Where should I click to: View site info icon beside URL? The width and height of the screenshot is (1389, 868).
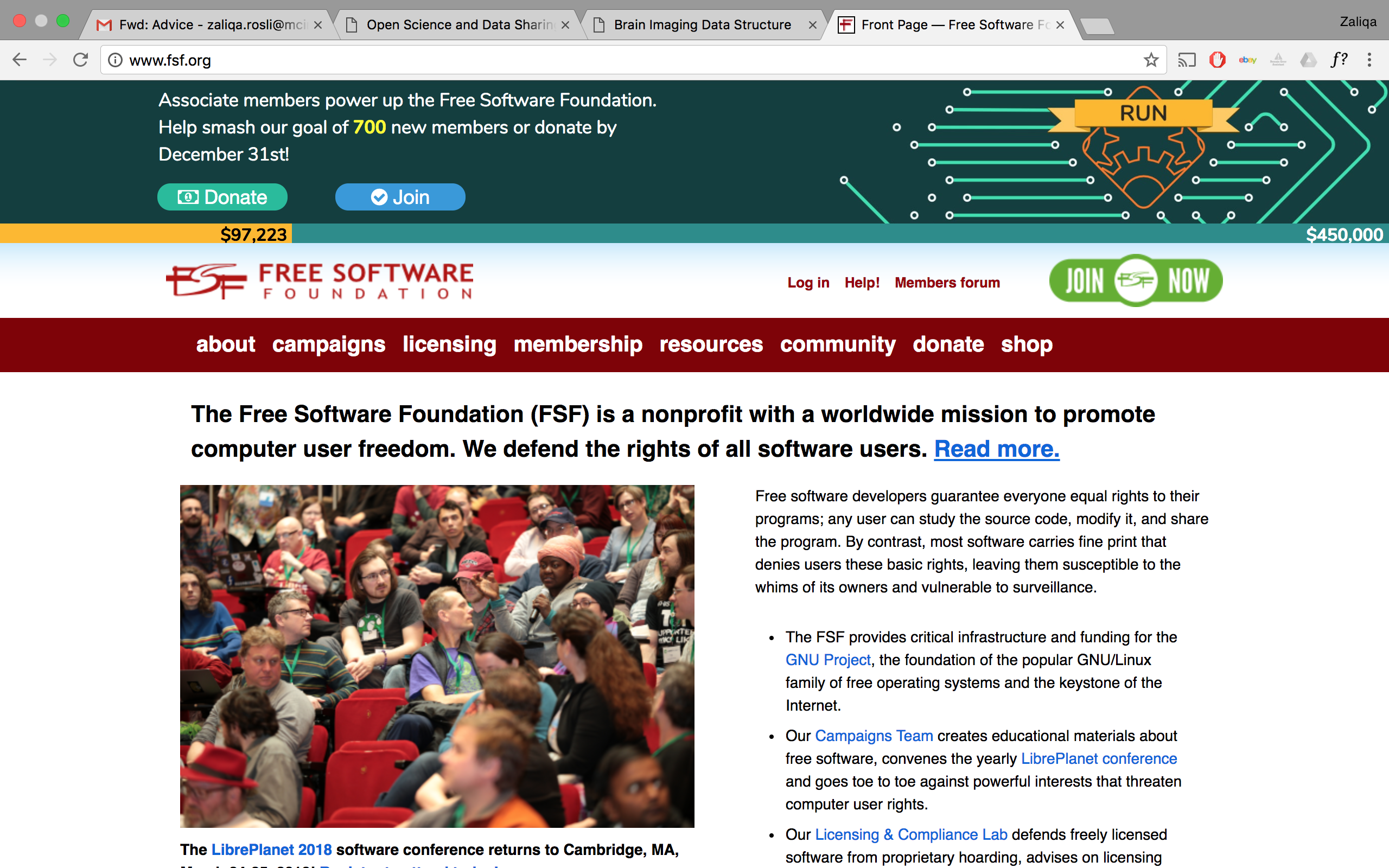[116, 60]
